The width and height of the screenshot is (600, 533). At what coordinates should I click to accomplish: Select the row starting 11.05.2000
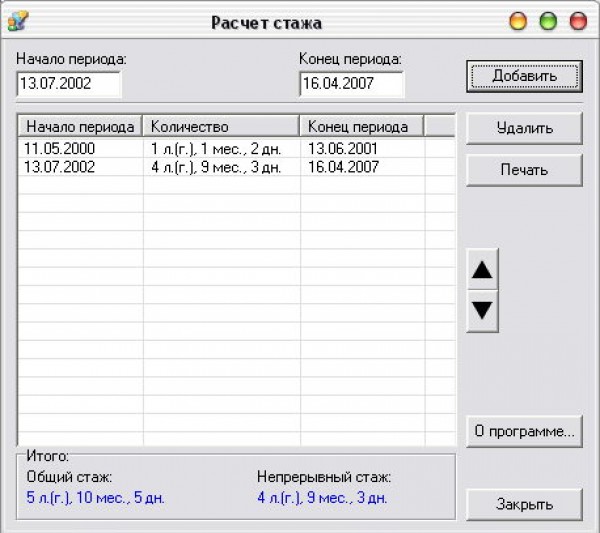[236, 148]
